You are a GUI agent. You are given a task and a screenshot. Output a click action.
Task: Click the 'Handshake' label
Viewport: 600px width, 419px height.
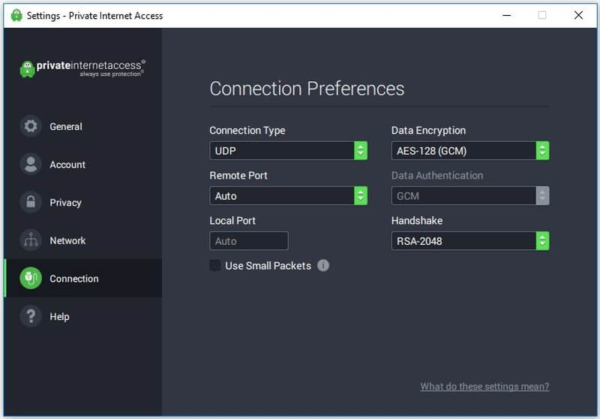click(x=417, y=220)
